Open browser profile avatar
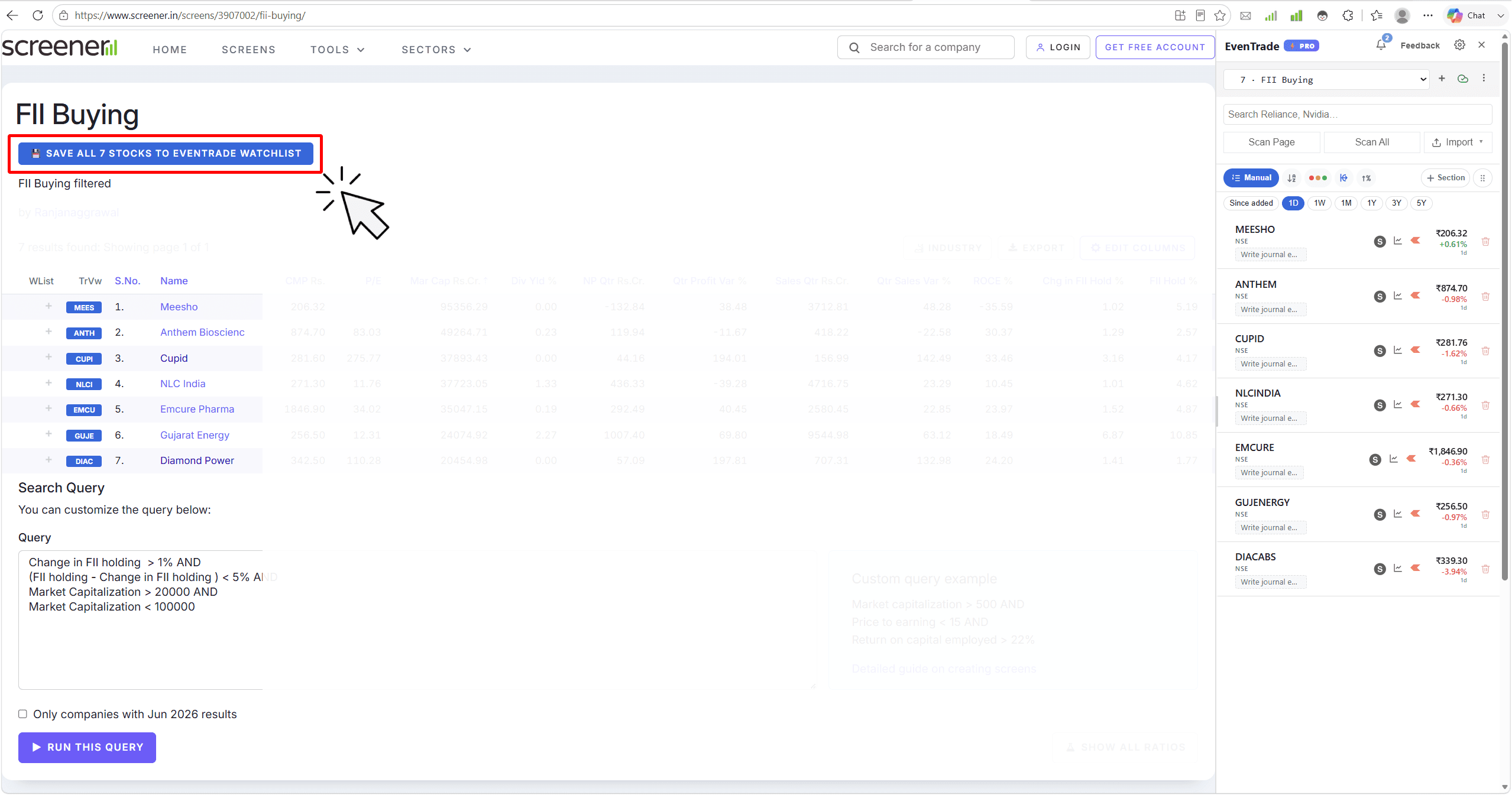Viewport: 1512px width, 795px height. (1401, 15)
